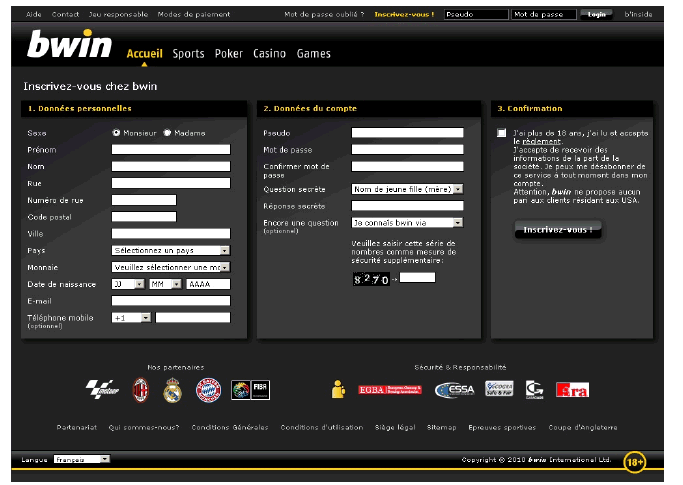
Task: Tick the 18+ terms acceptance checkbox
Action: coord(501,133)
